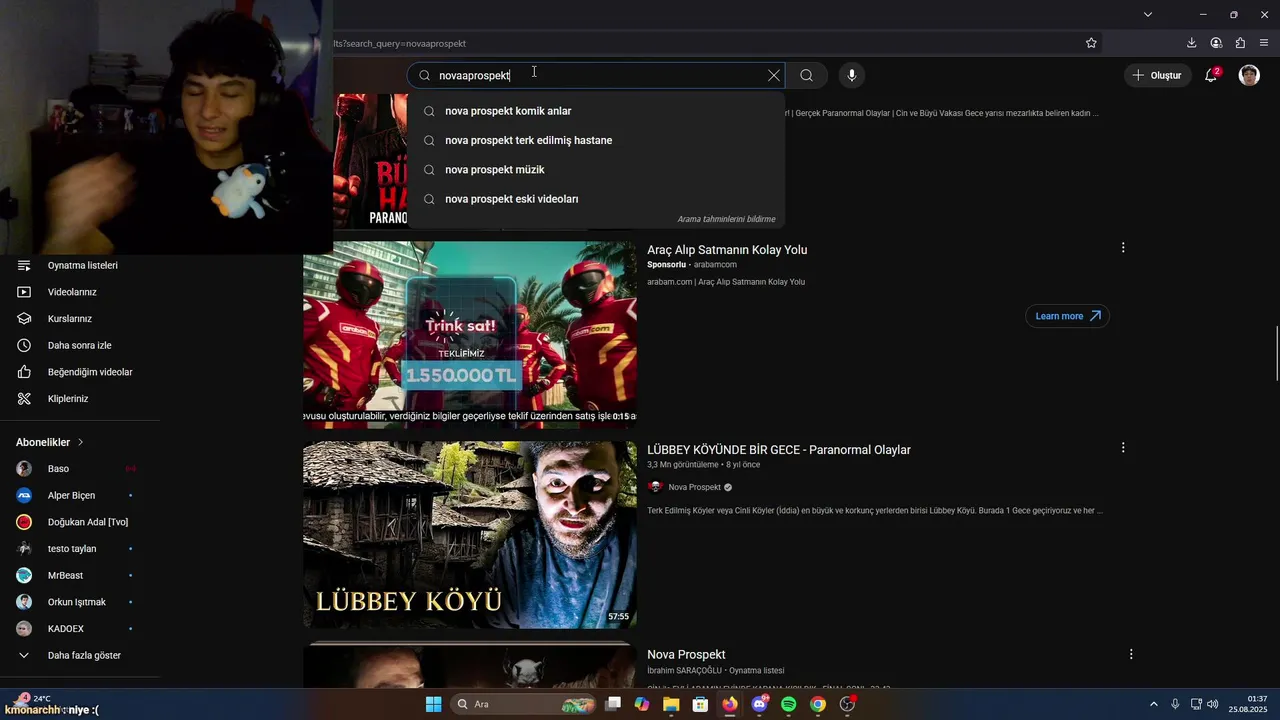This screenshot has height=720, width=1280.
Task: Show hidden system tray icons
Action: click(1153, 704)
